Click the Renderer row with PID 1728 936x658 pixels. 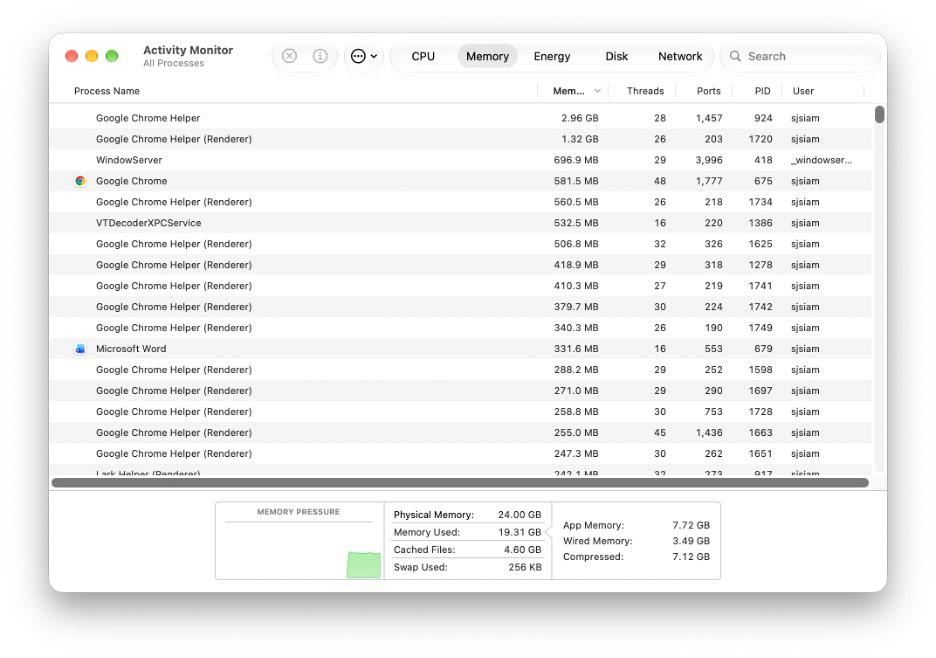tap(460, 411)
